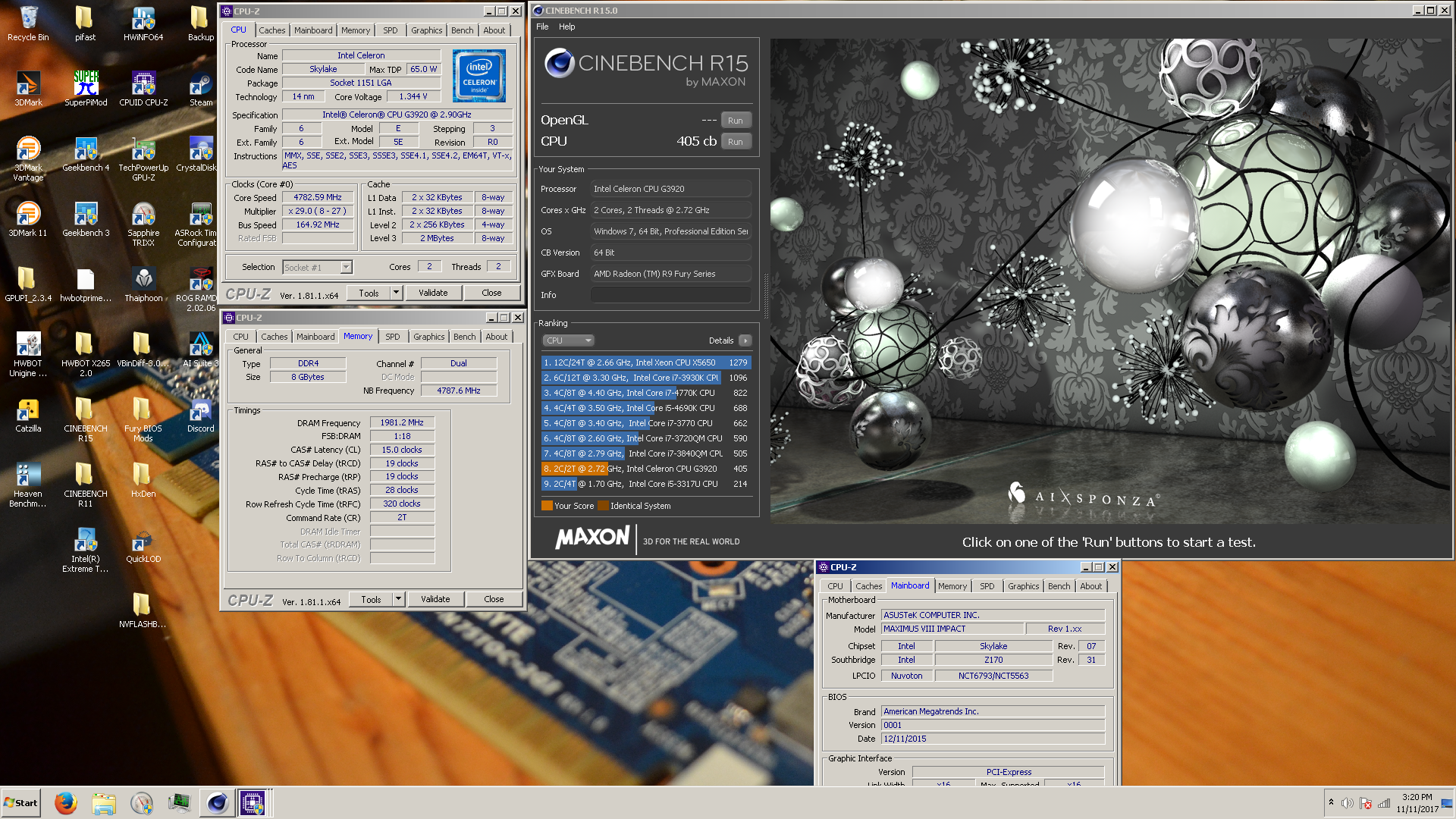The width and height of the screenshot is (1456, 819).
Task: Launch Geekbench 3 desktop shortcut
Action: pos(86,219)
